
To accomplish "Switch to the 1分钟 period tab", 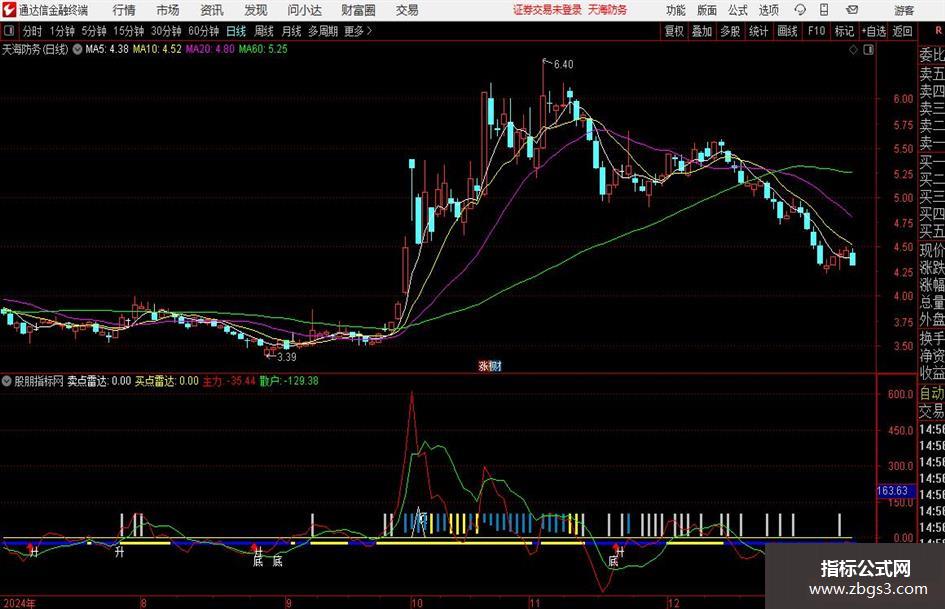I will (62, 31).
